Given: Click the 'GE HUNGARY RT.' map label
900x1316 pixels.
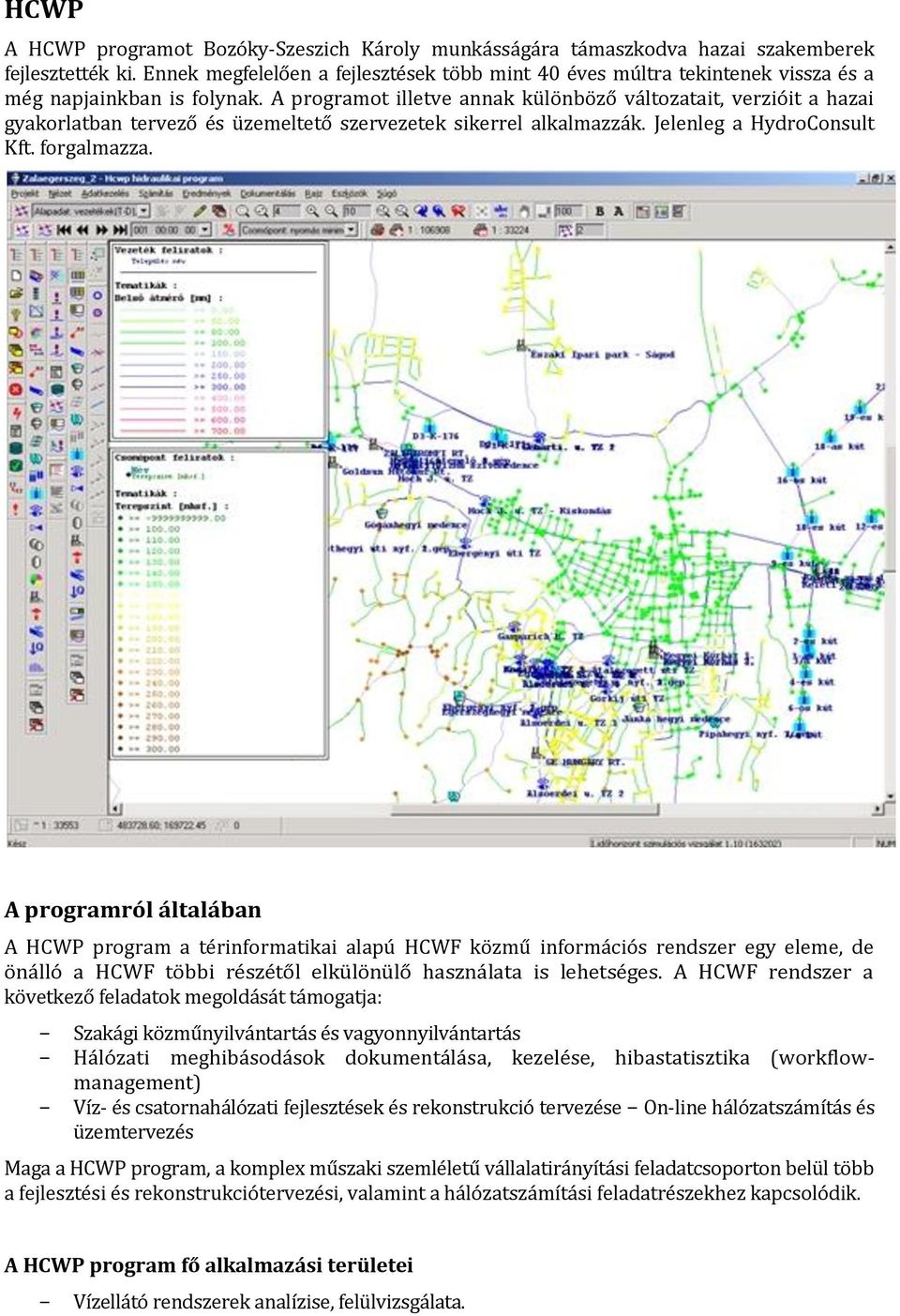Looking at the screenshot, I should tap(586, 762).
